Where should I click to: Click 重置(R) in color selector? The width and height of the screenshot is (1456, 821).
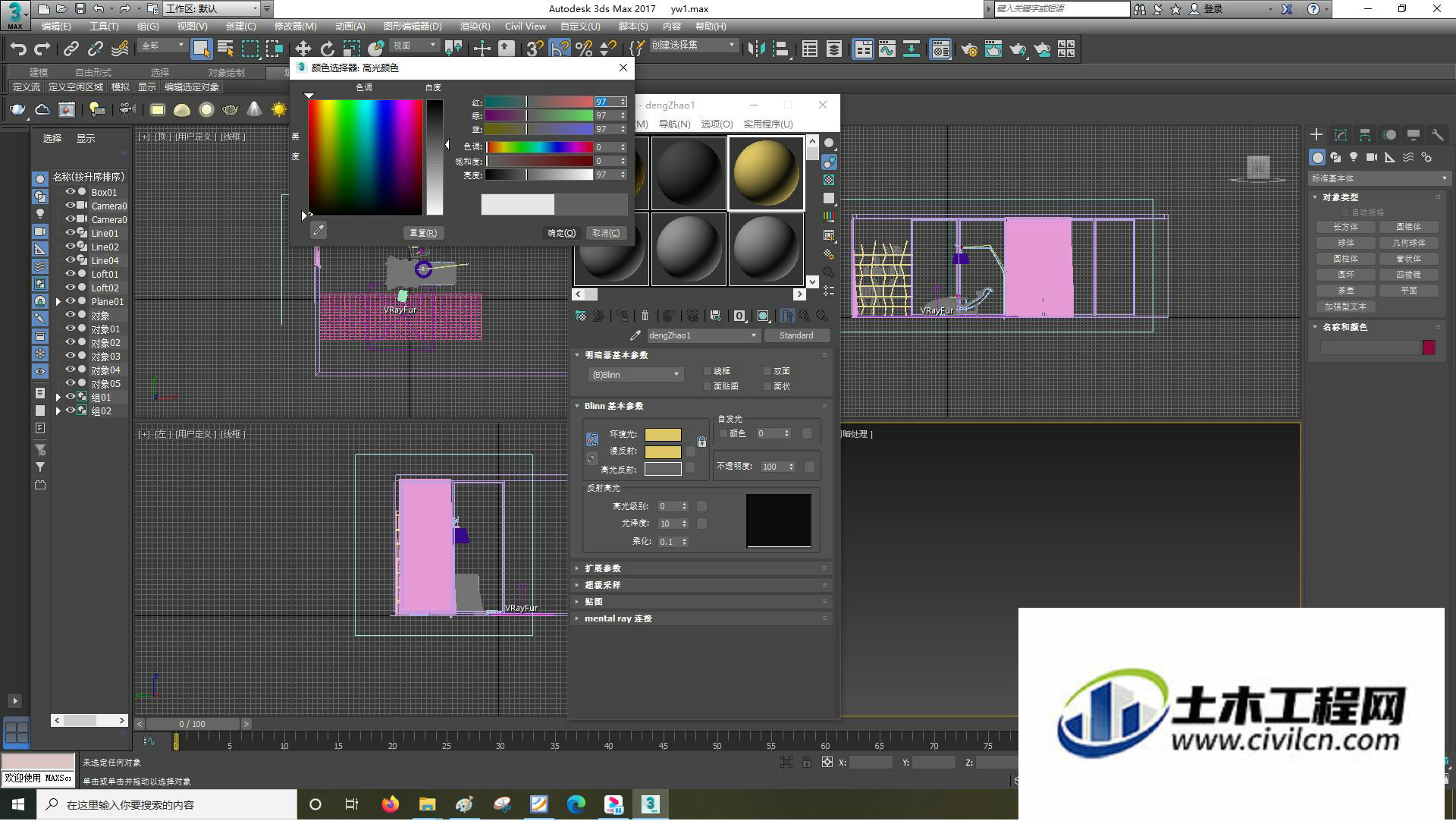tap(423, 233)
